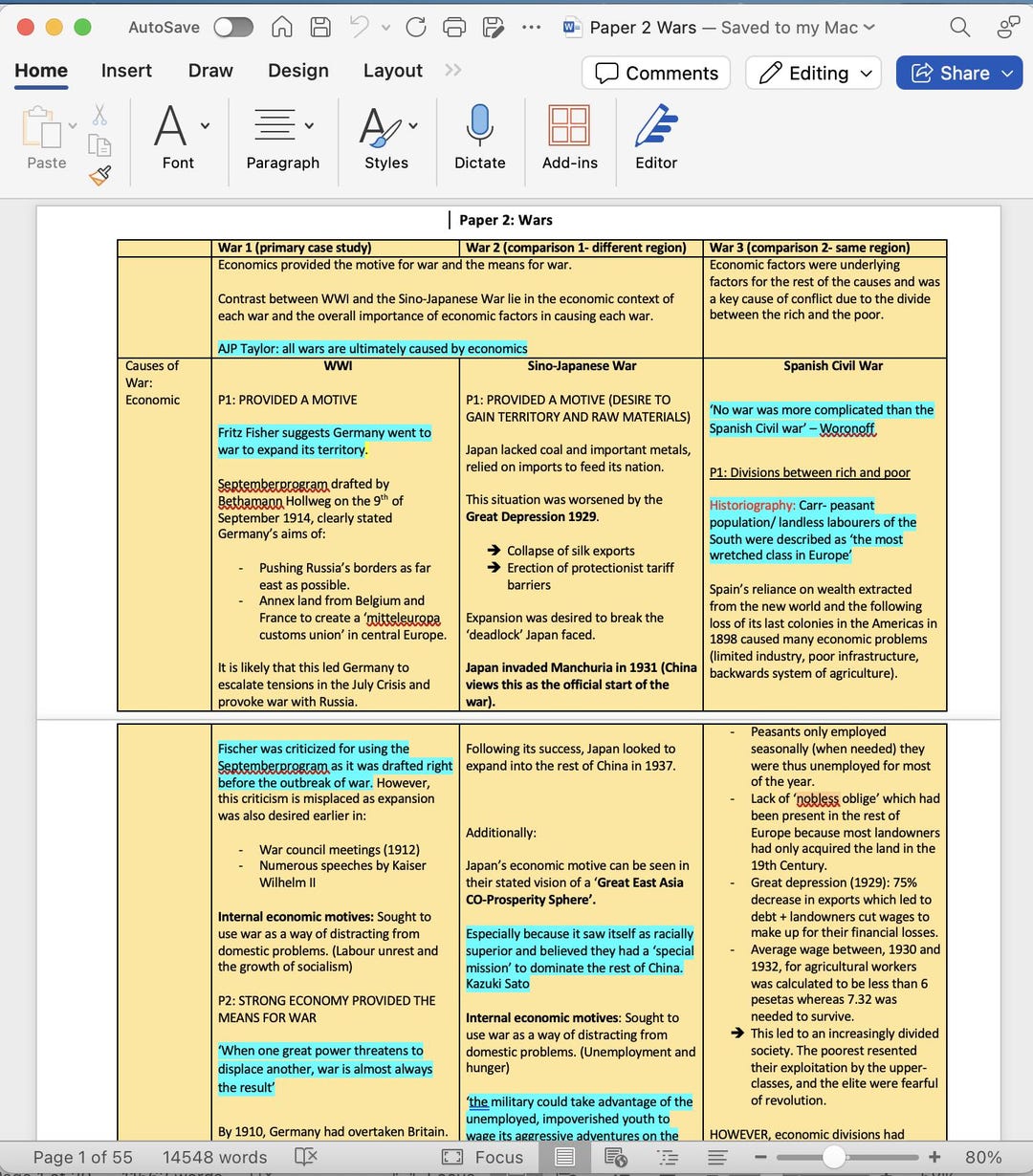The height and width of the screenshot is (1176, 1033).
Task: Open the Draw ribbon tab
Action: 209,70
